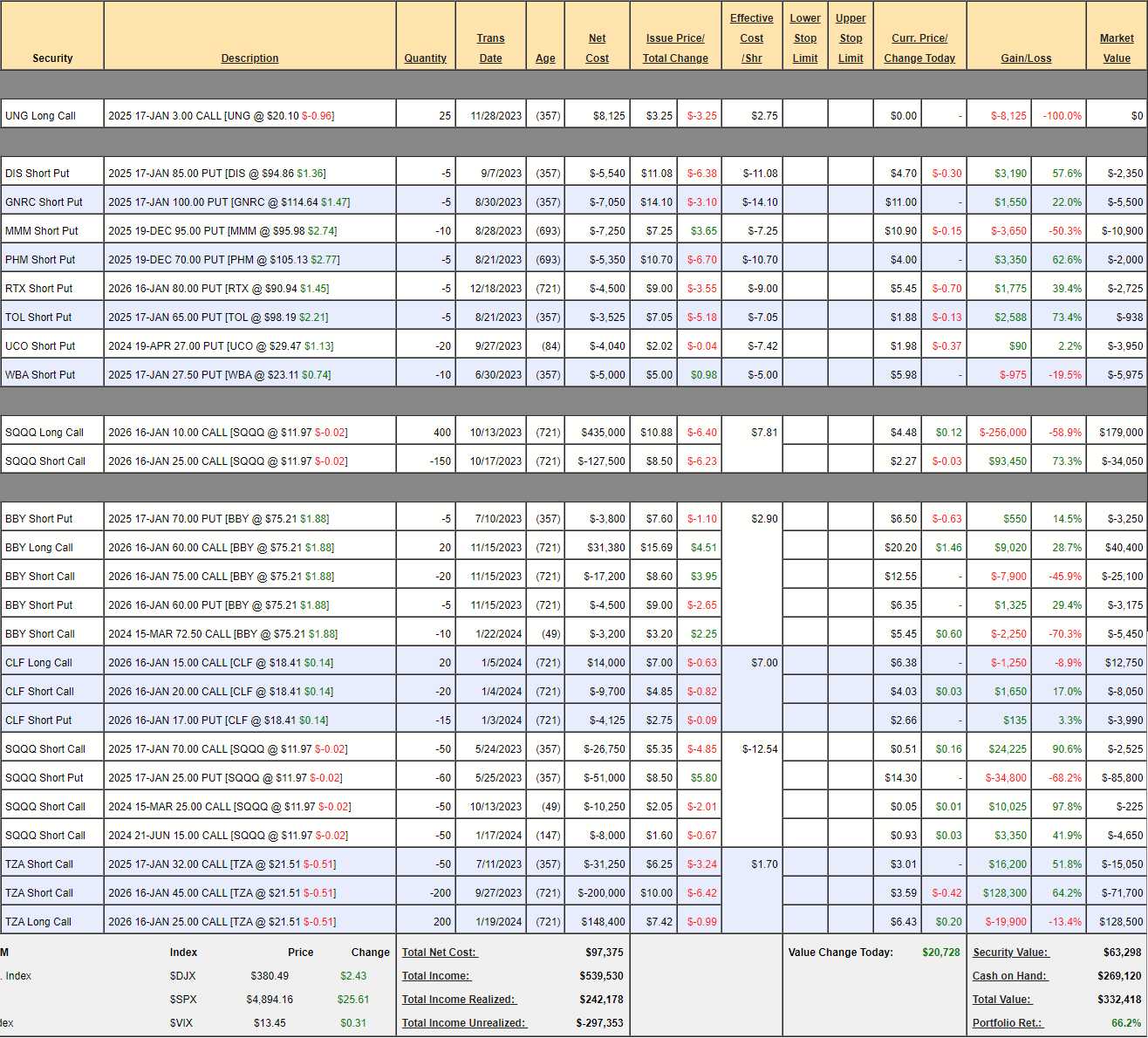Click the empty Lower Stop Limit cell for UNG

pos(804,115)
